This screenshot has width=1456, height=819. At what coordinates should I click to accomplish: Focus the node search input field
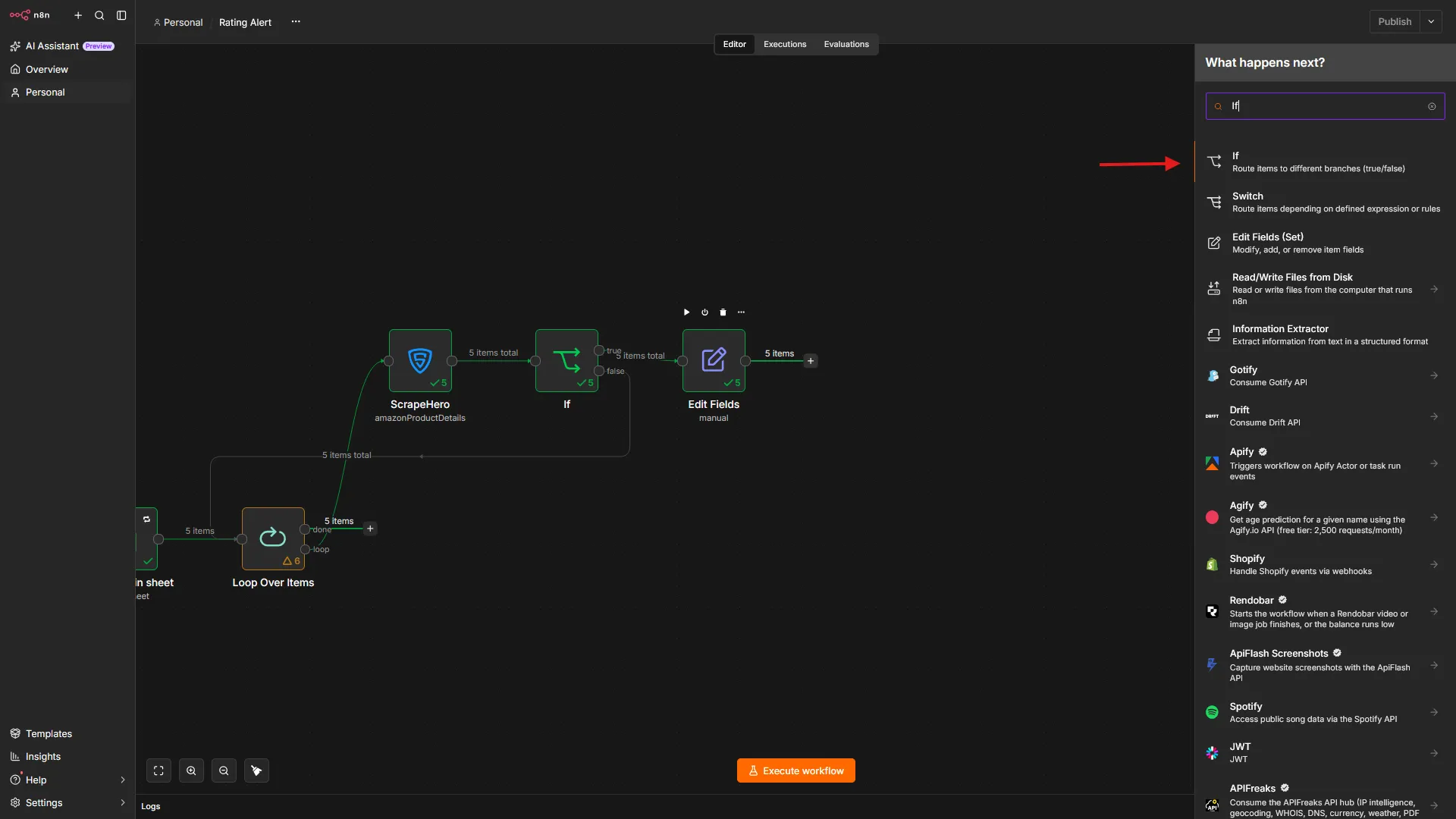click(x=1325, y=106)
